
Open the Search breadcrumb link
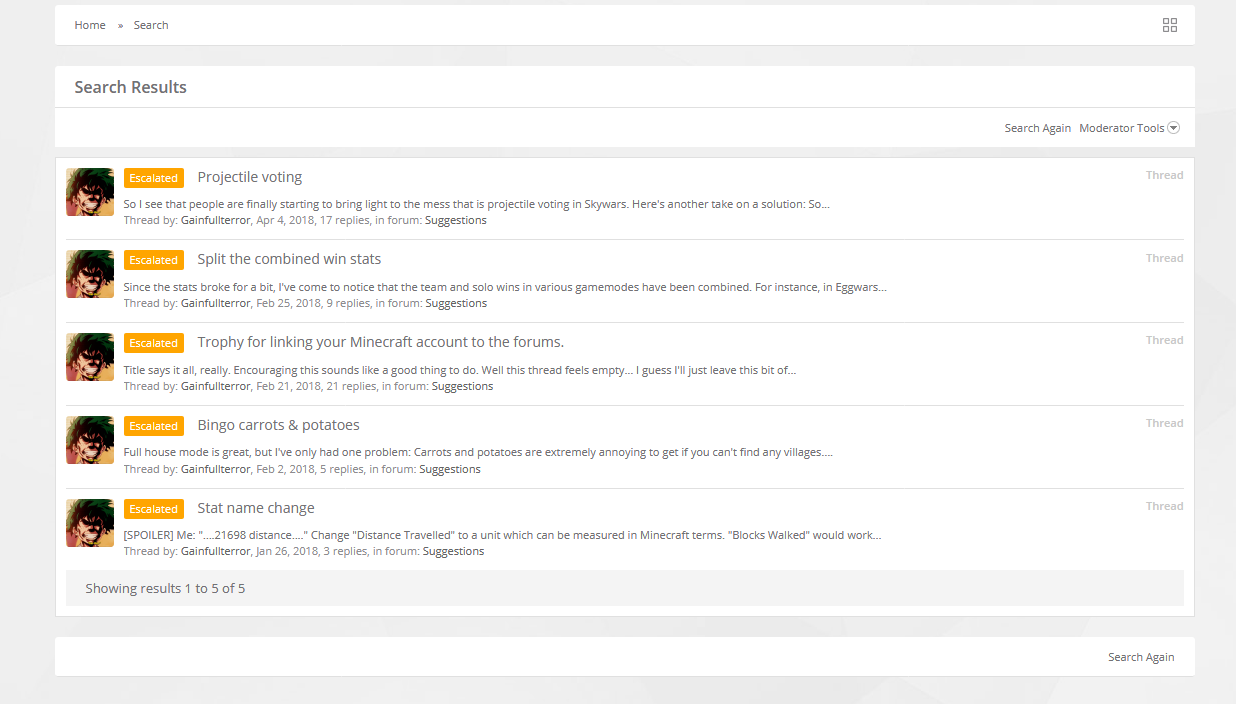click(x=151, y=25)
